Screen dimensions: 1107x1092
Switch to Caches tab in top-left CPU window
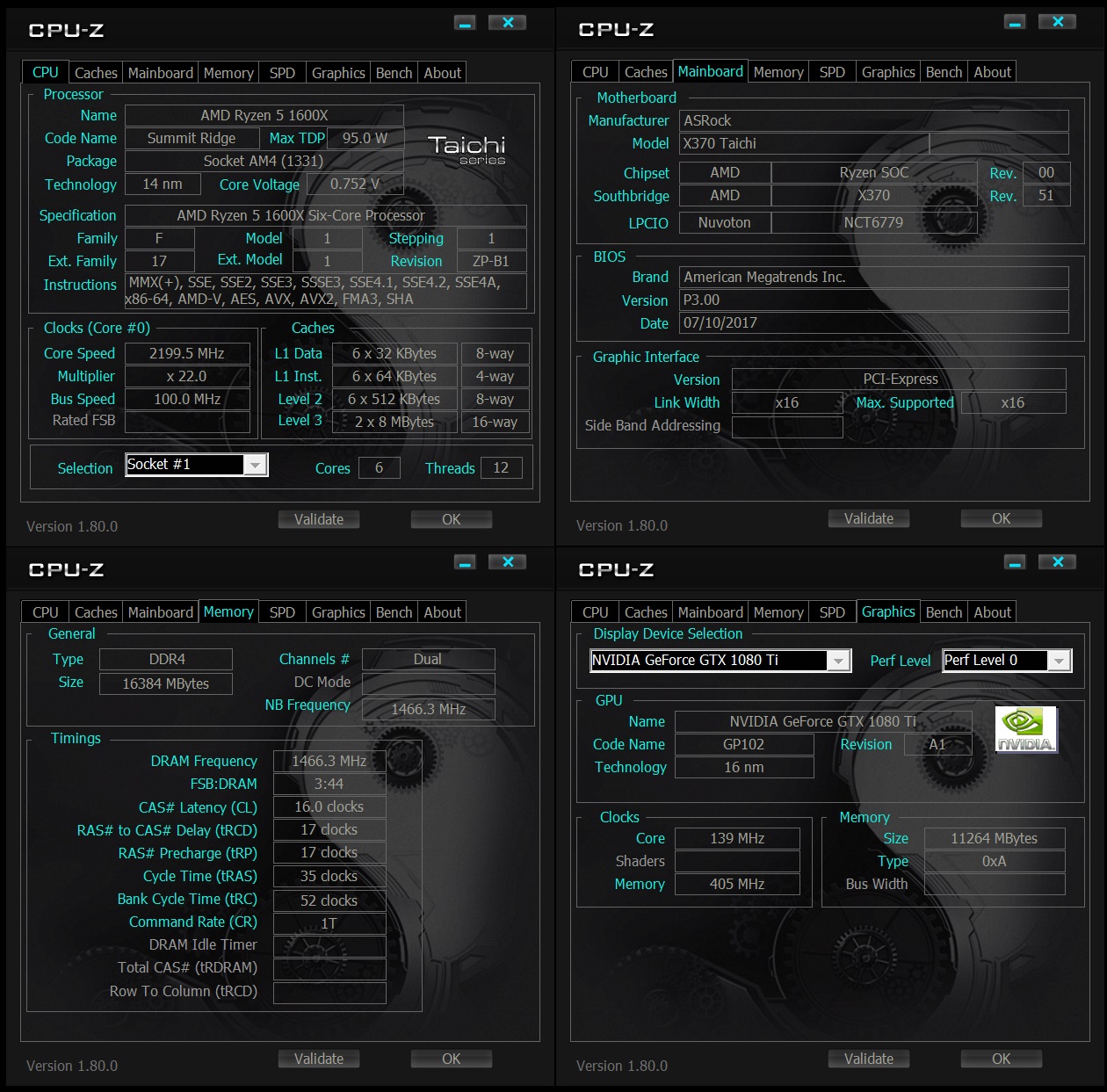(96, 73)
